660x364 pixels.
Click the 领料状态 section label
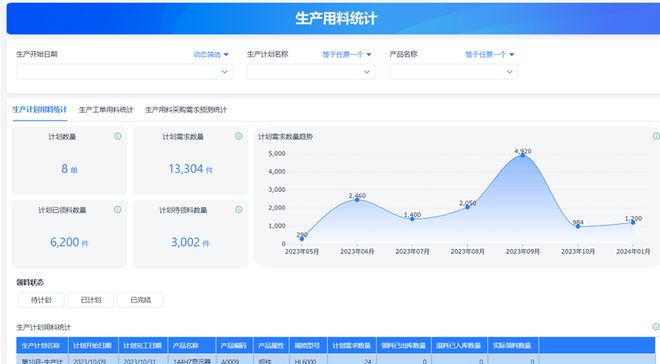[x=30, y=282]
